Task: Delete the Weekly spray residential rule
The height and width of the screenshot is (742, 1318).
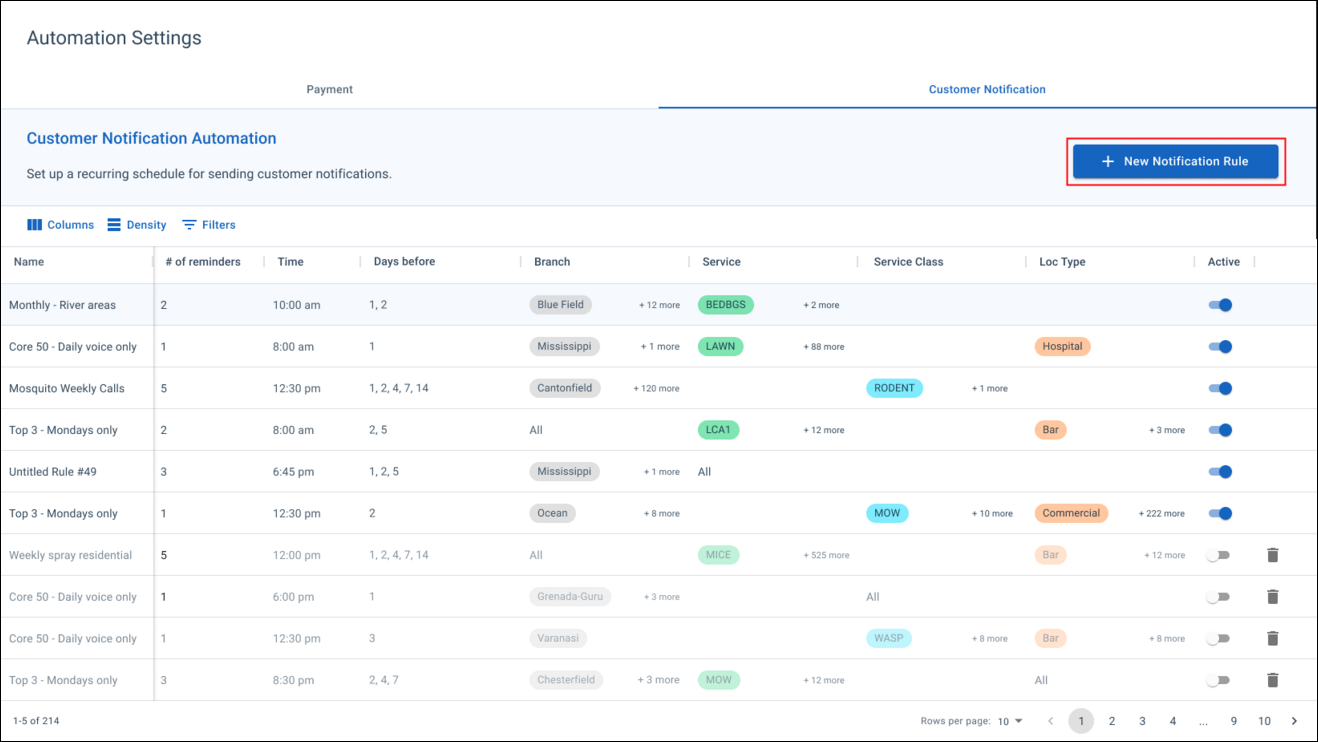Action: point(1272,554)
